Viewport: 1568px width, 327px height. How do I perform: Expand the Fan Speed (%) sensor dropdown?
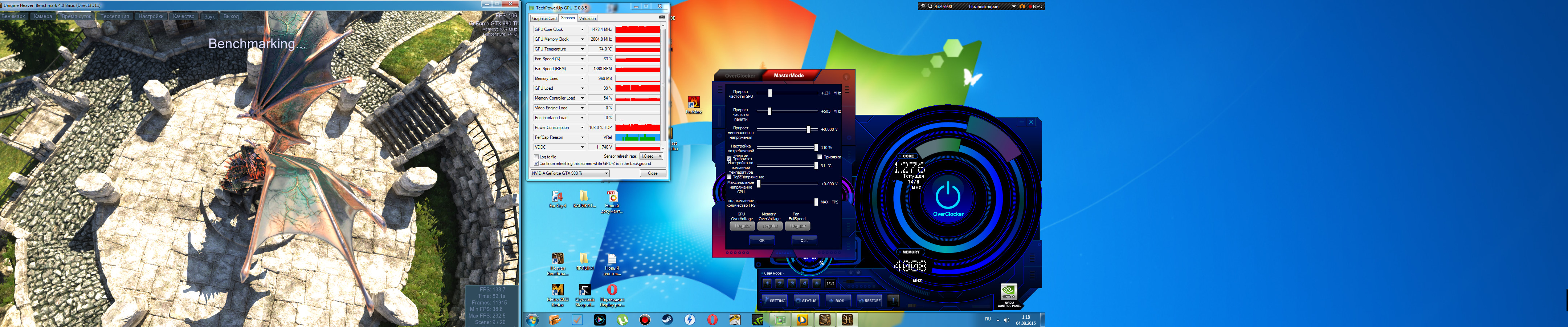582,59
